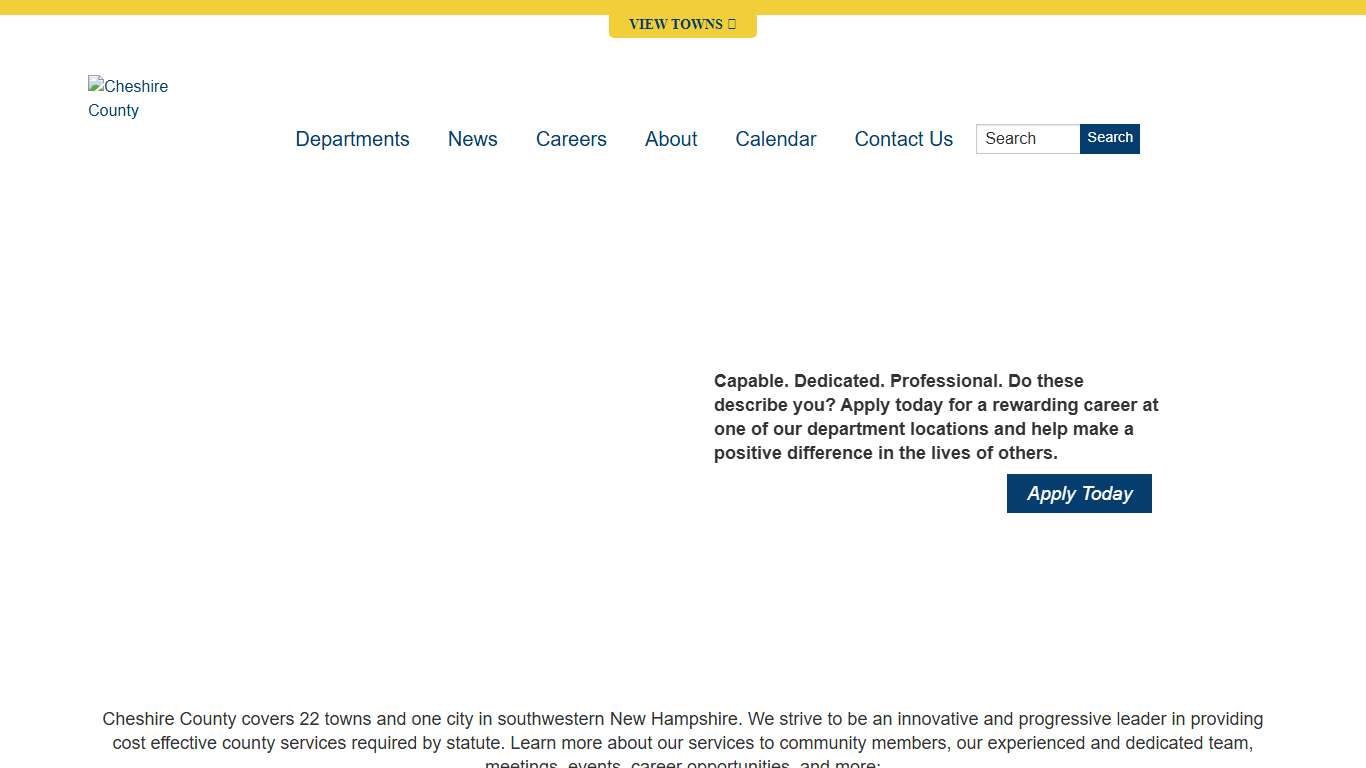
Task: Open the Calendar page
Action: tap(776, 139)
